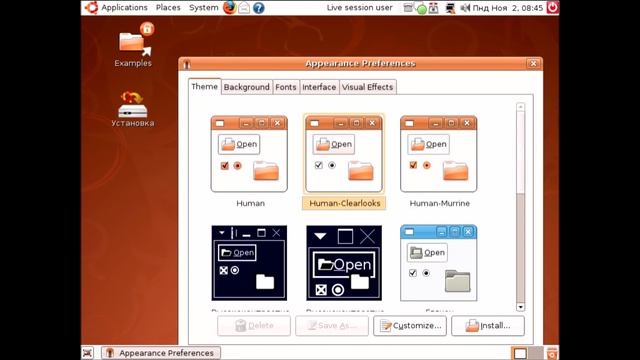
Task: Click the network monitor tray icon
Action: click(450, 8)
